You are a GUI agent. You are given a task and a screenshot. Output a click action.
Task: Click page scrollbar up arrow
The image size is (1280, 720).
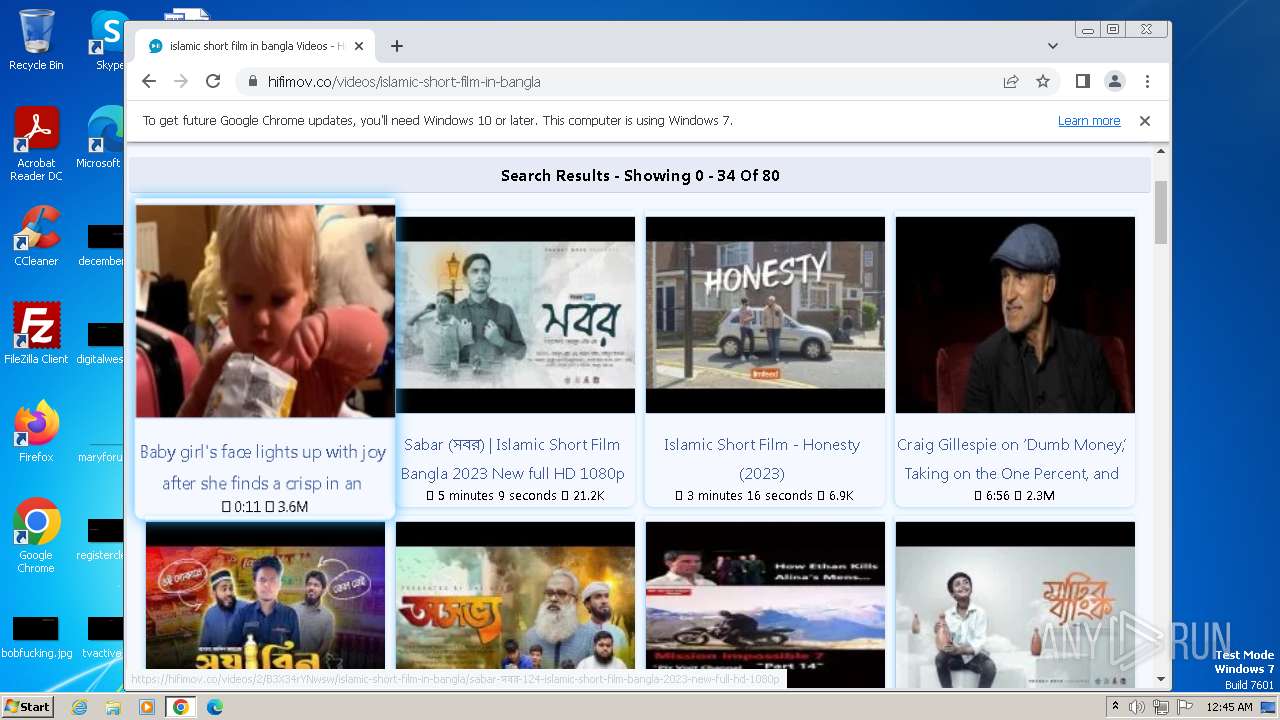click(x=1161, y=151)
